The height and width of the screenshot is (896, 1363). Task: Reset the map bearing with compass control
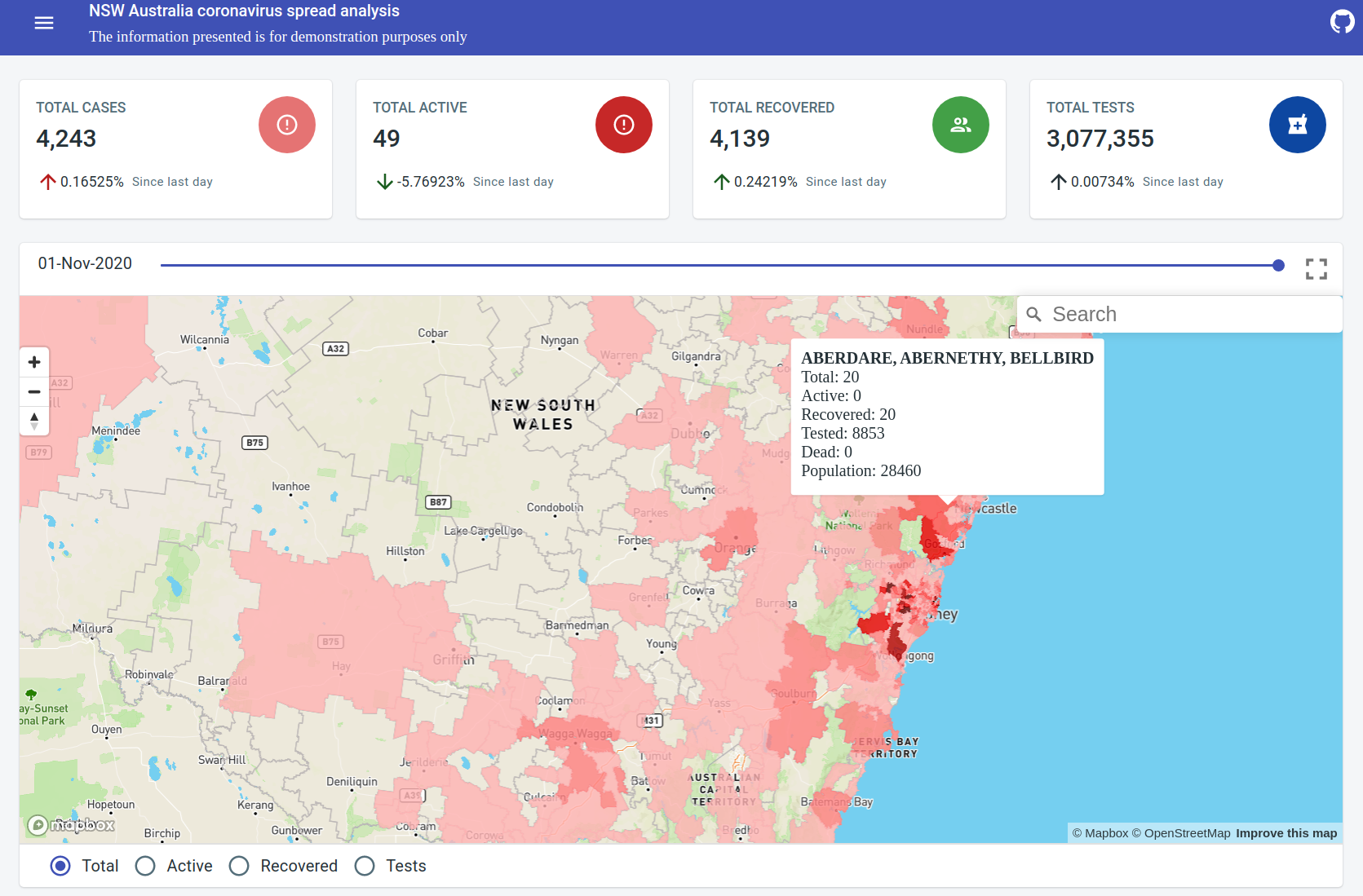click(x=34, y=421)
